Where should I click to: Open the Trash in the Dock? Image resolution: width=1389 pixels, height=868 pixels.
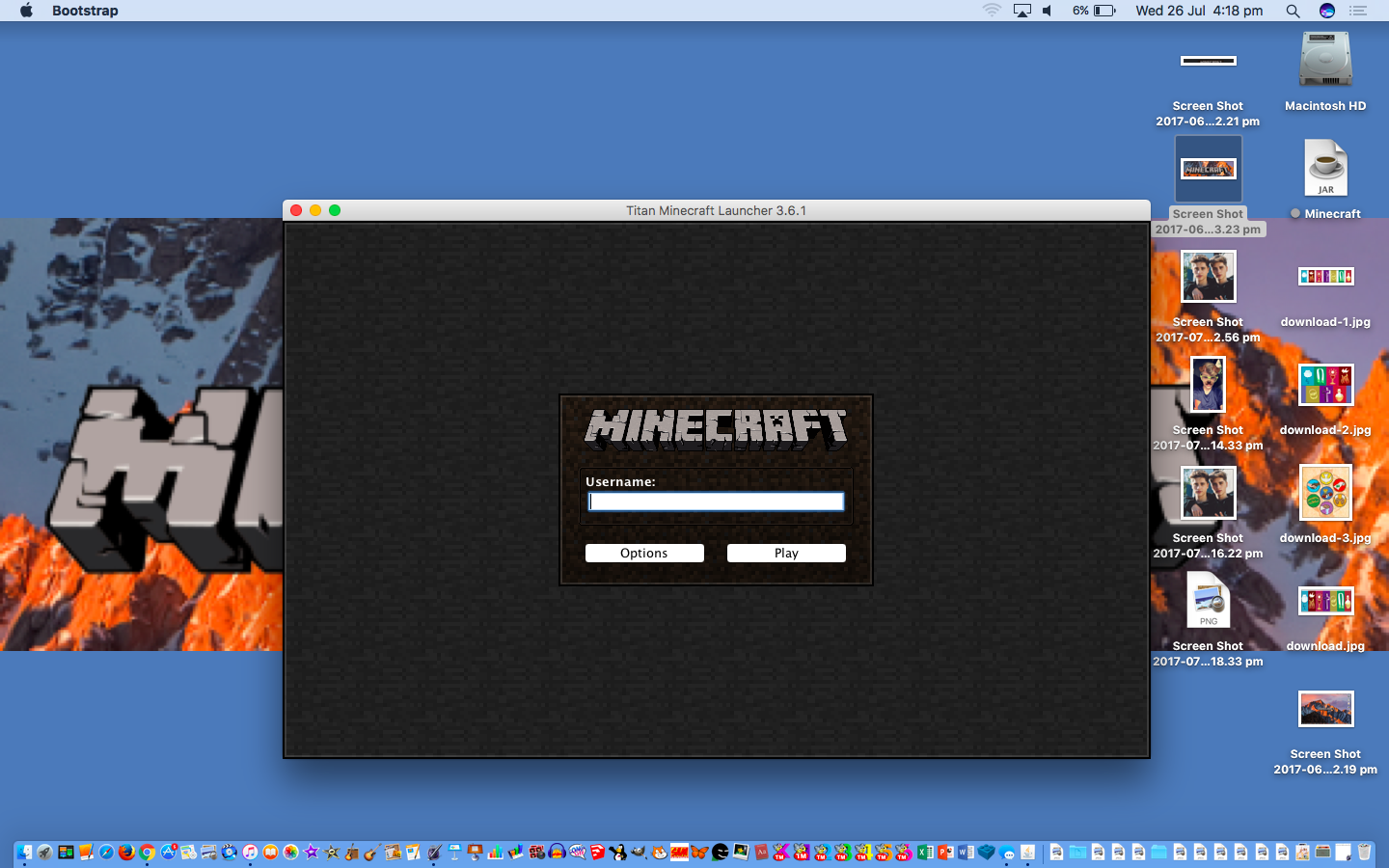[x=1364, y=852]
